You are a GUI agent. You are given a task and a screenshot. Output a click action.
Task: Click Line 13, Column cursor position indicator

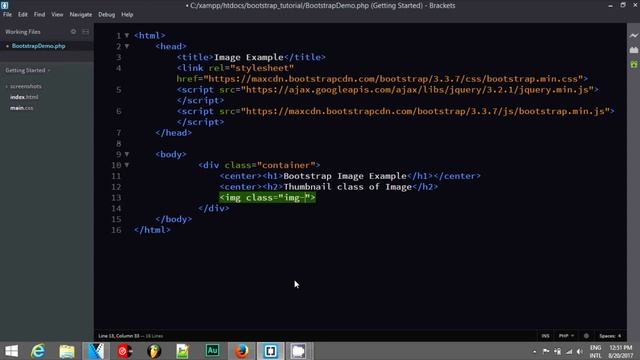(119, 336)
